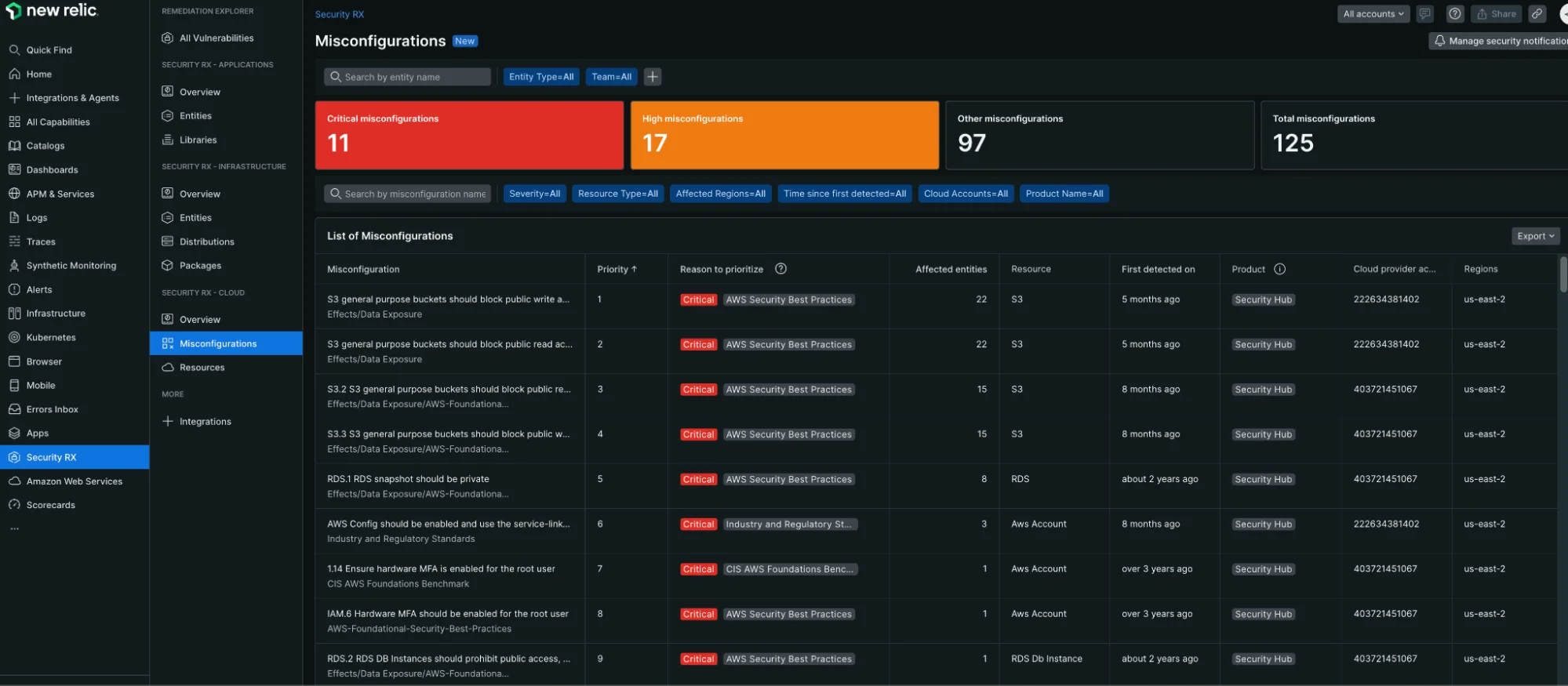Open the Export dropdown menu
Screen dimensions: 1568x686
[x=1534, y=236]
